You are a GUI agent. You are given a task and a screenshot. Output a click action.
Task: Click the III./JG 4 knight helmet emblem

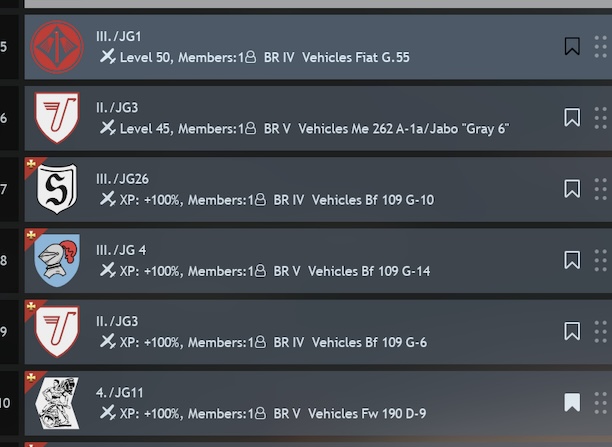click(57, 260)
